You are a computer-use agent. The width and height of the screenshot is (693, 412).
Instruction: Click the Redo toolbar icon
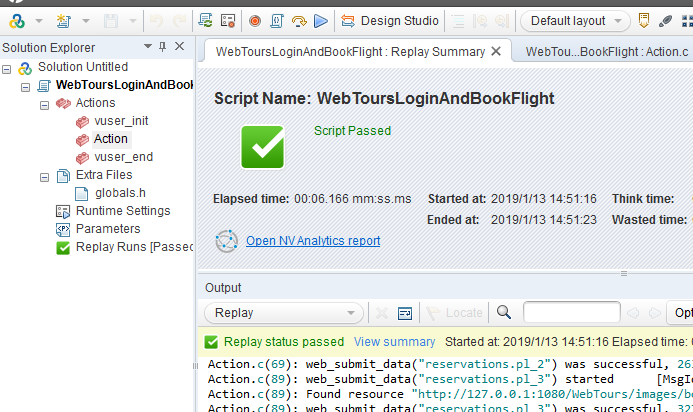click(179, 21)
